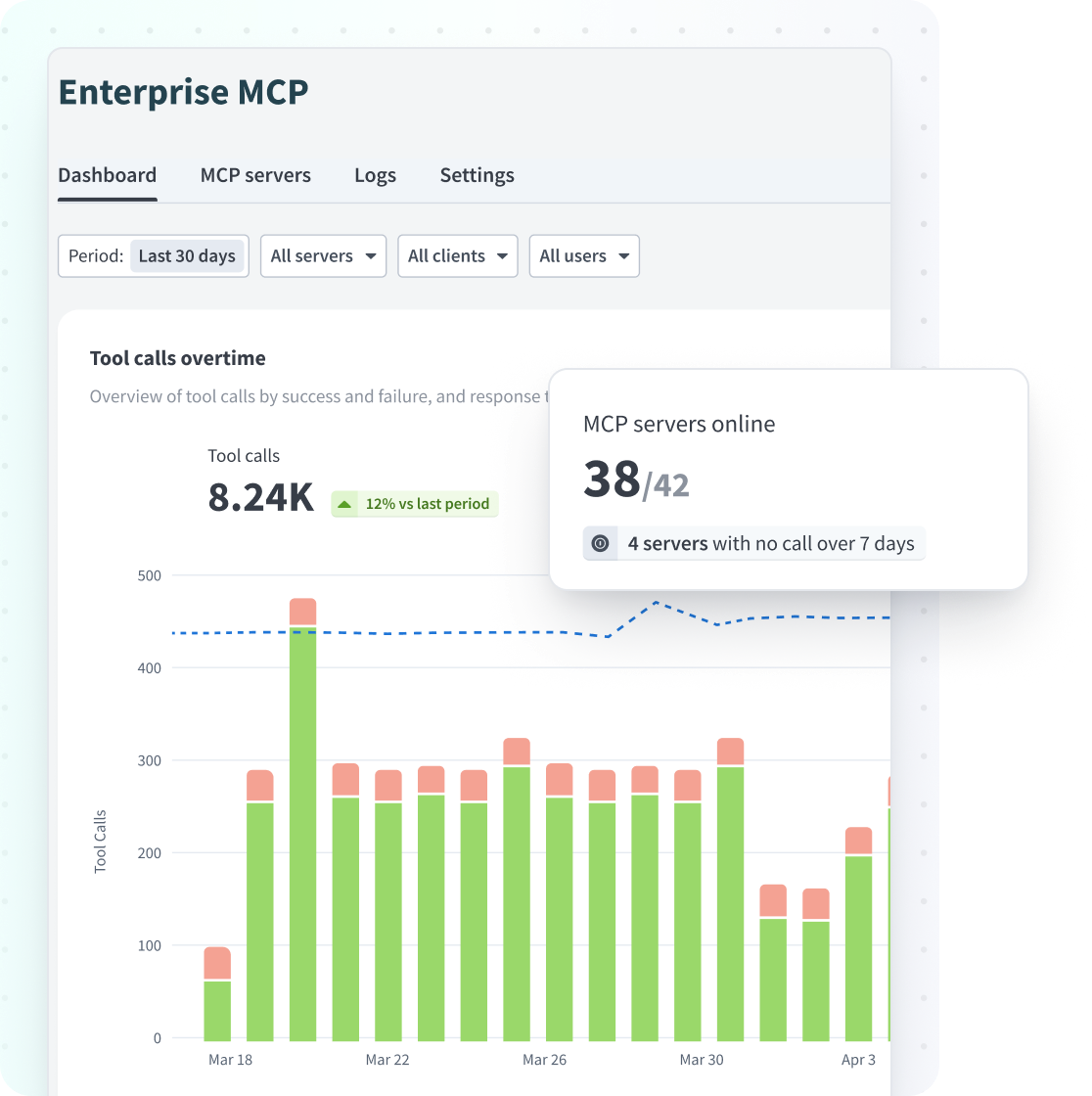Click the 500 y-axis label
This screenshot has width=1092, height=1096.
click(150, 576)
